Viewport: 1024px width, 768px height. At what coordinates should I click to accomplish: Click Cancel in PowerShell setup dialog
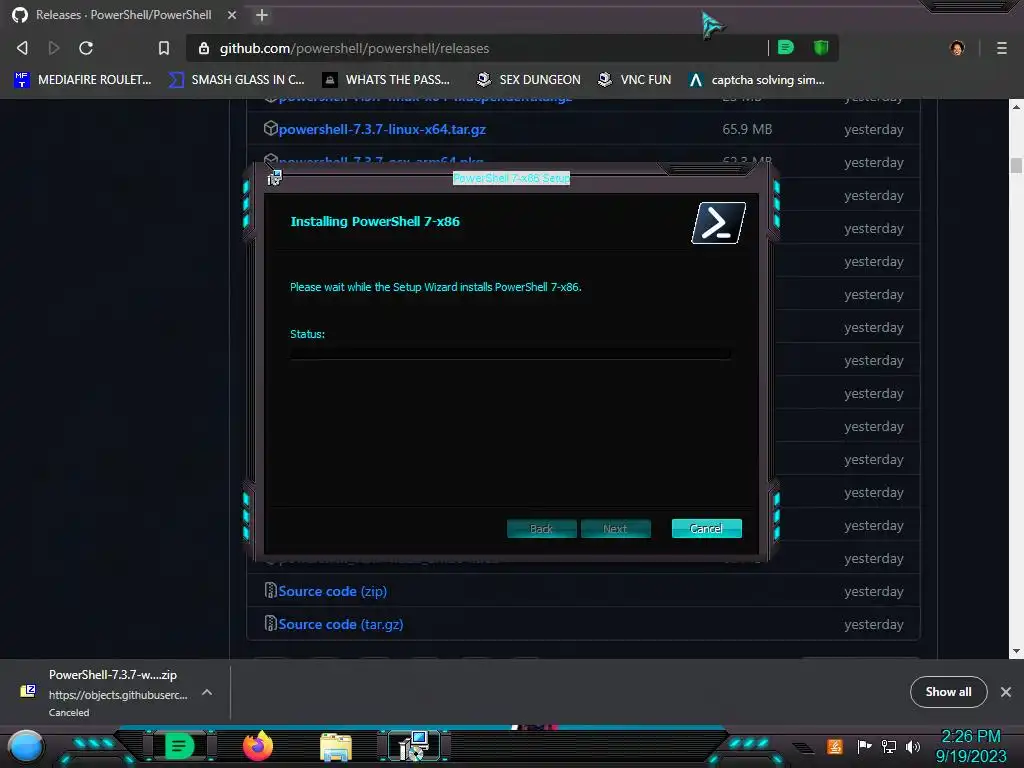click(x=707, y=528)
